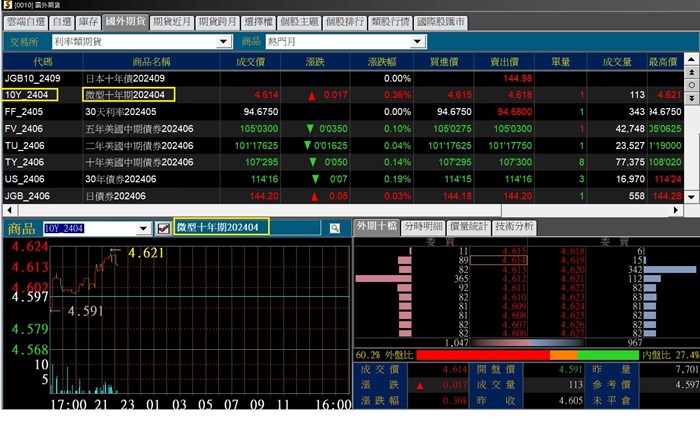The height and width of the screenshot is (424, 700).
Task: Open the 選擇權 tab
Action: pyautogui.click(x=258, y=20)
